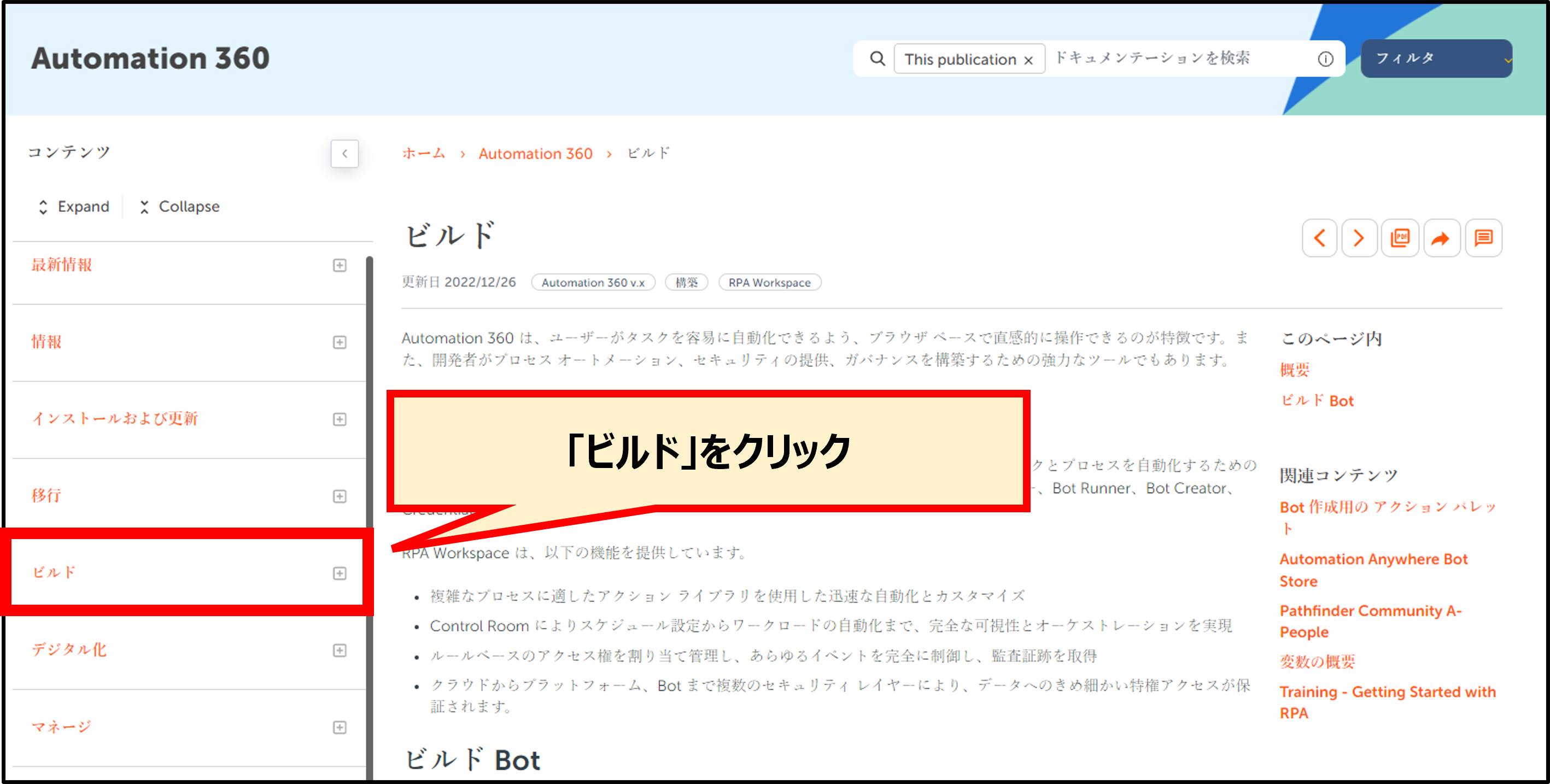Open デジタル化 in the contents tree
The height and width of the screenshot is (784, 1550).
pyautogui.click(x=68, y=649)
